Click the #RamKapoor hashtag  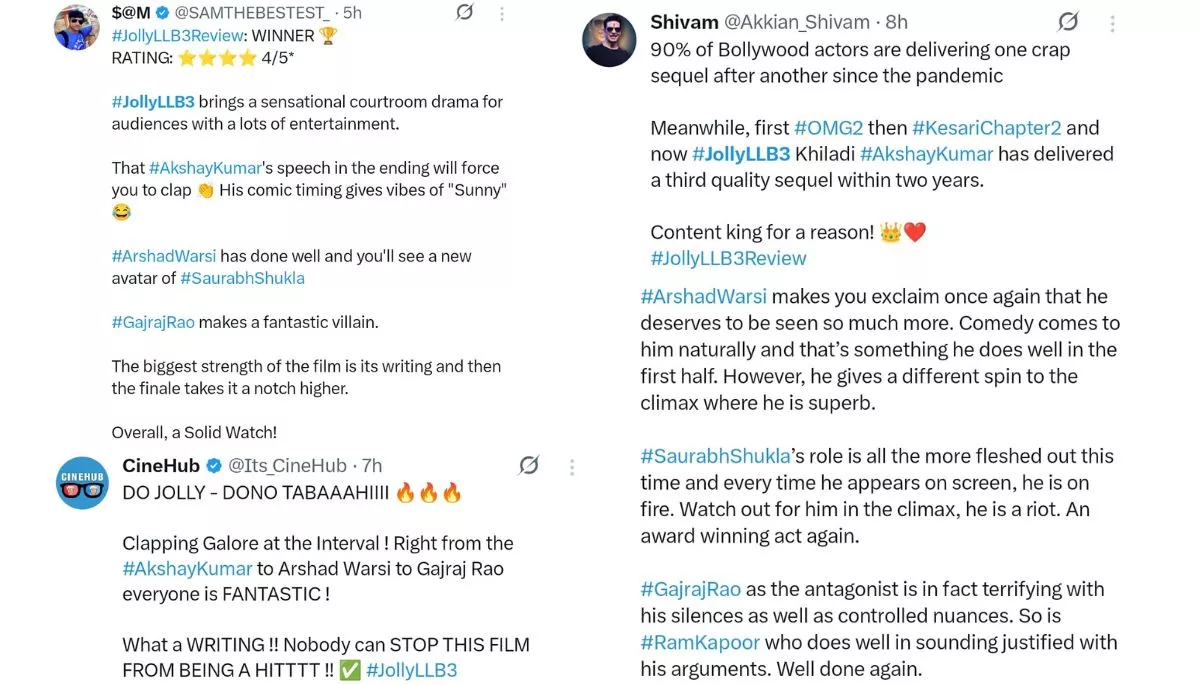pos(699,642)
